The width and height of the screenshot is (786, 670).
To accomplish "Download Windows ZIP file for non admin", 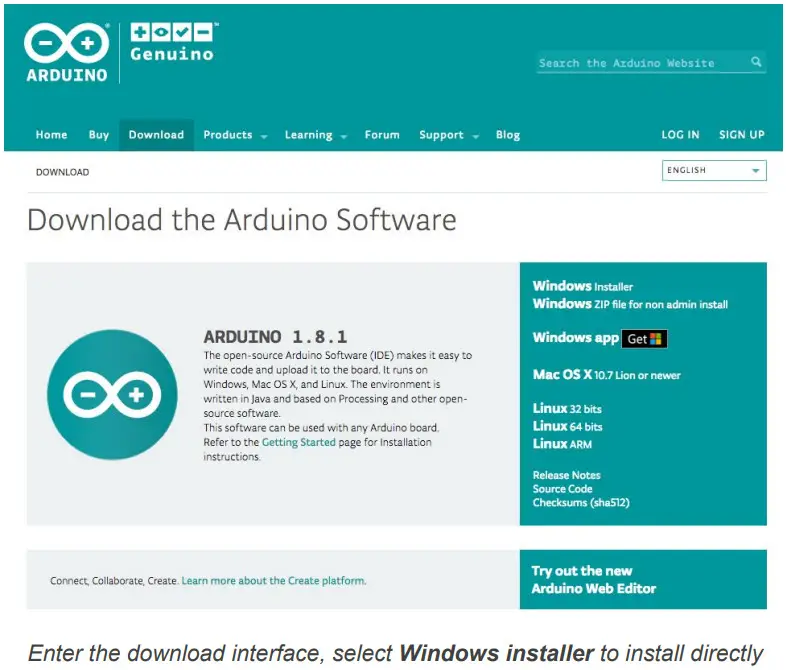I will point(630,304).
